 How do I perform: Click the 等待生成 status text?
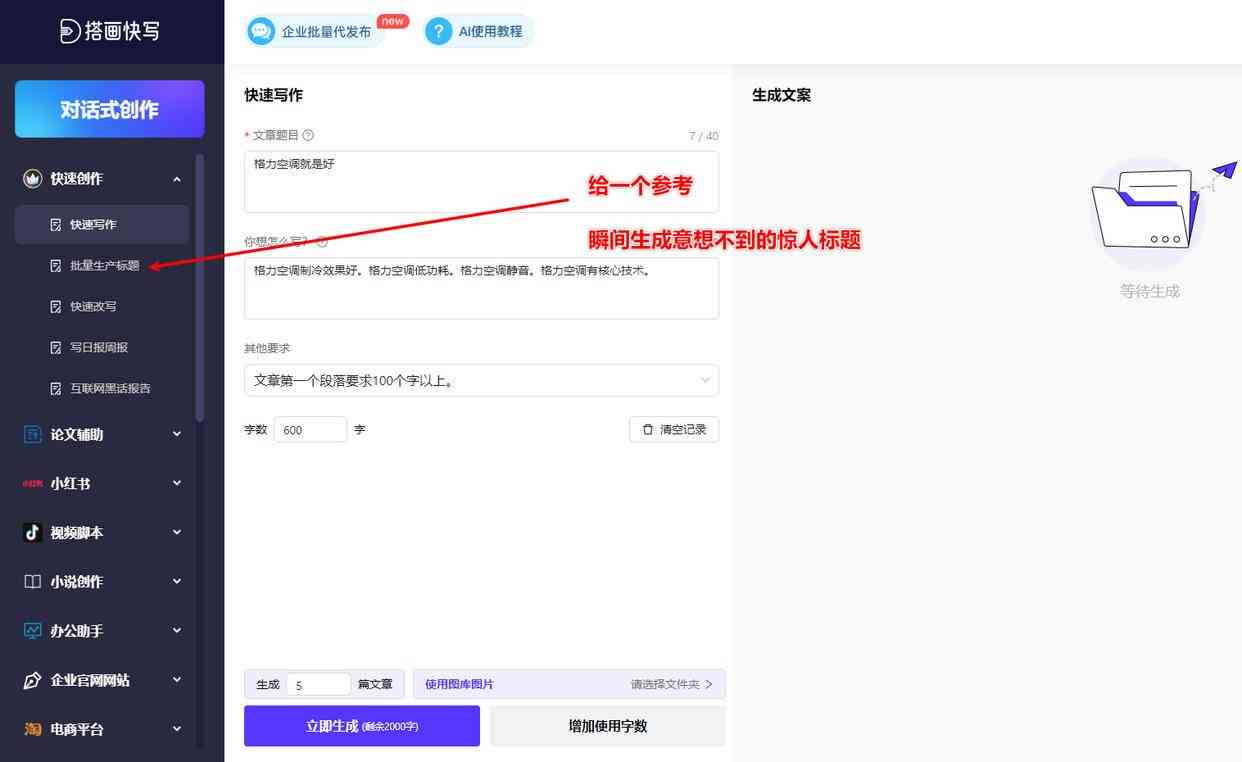pyautogui.click(x=1150, y=292)
